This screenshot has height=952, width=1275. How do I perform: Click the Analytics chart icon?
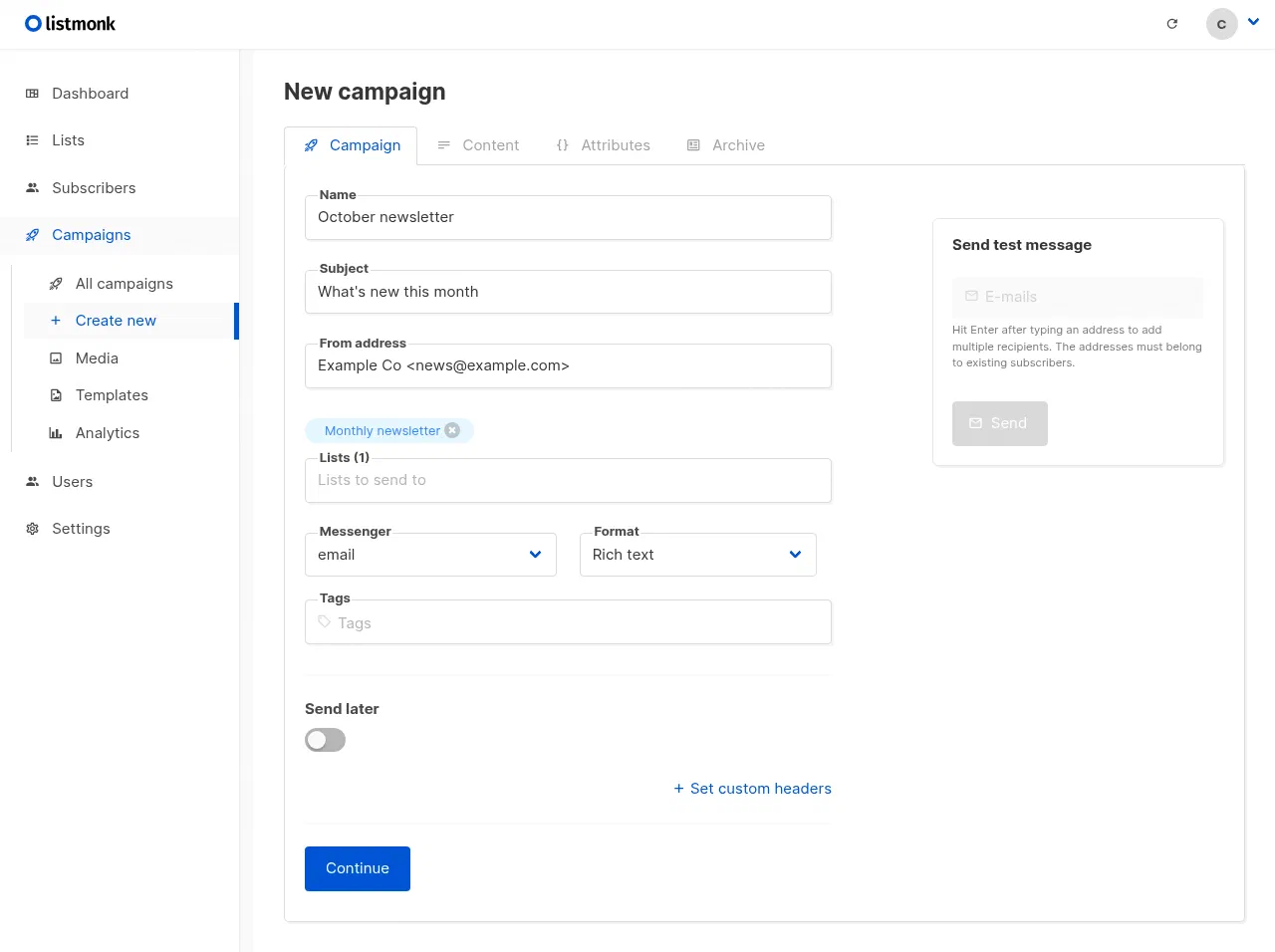56,433
